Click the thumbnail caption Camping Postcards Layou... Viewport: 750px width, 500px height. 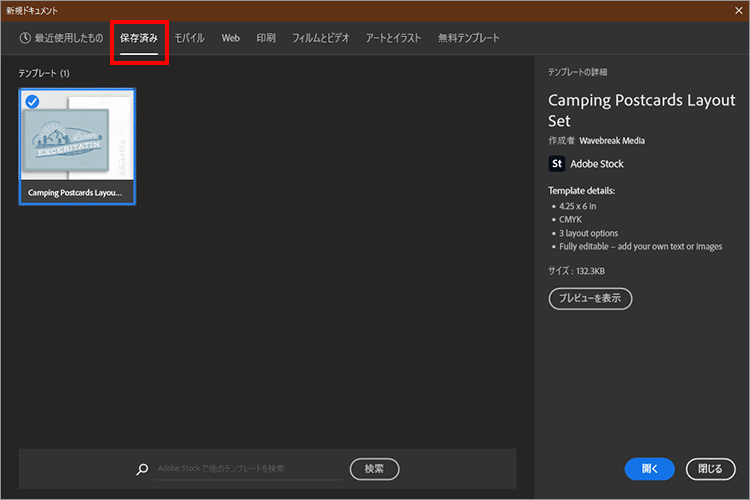point(75,192)
